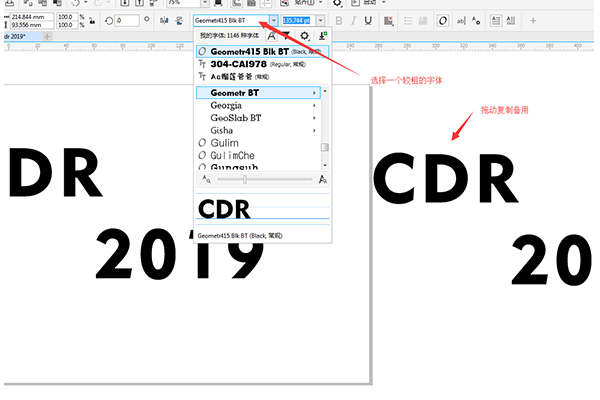Select the third recent Chinese font

click(262, 77)
